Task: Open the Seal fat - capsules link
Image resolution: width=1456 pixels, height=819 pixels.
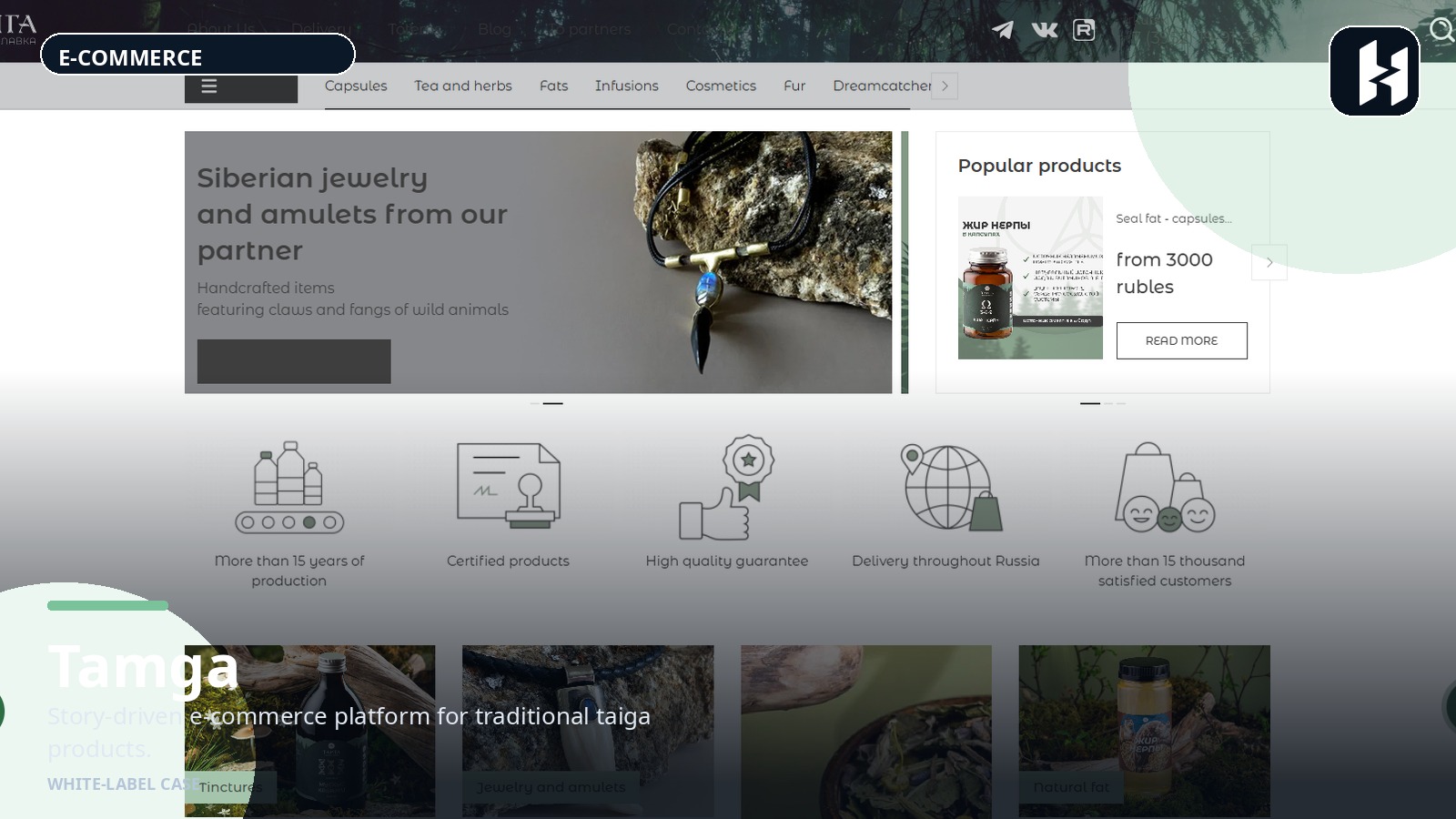Action: coord(1174,218)
